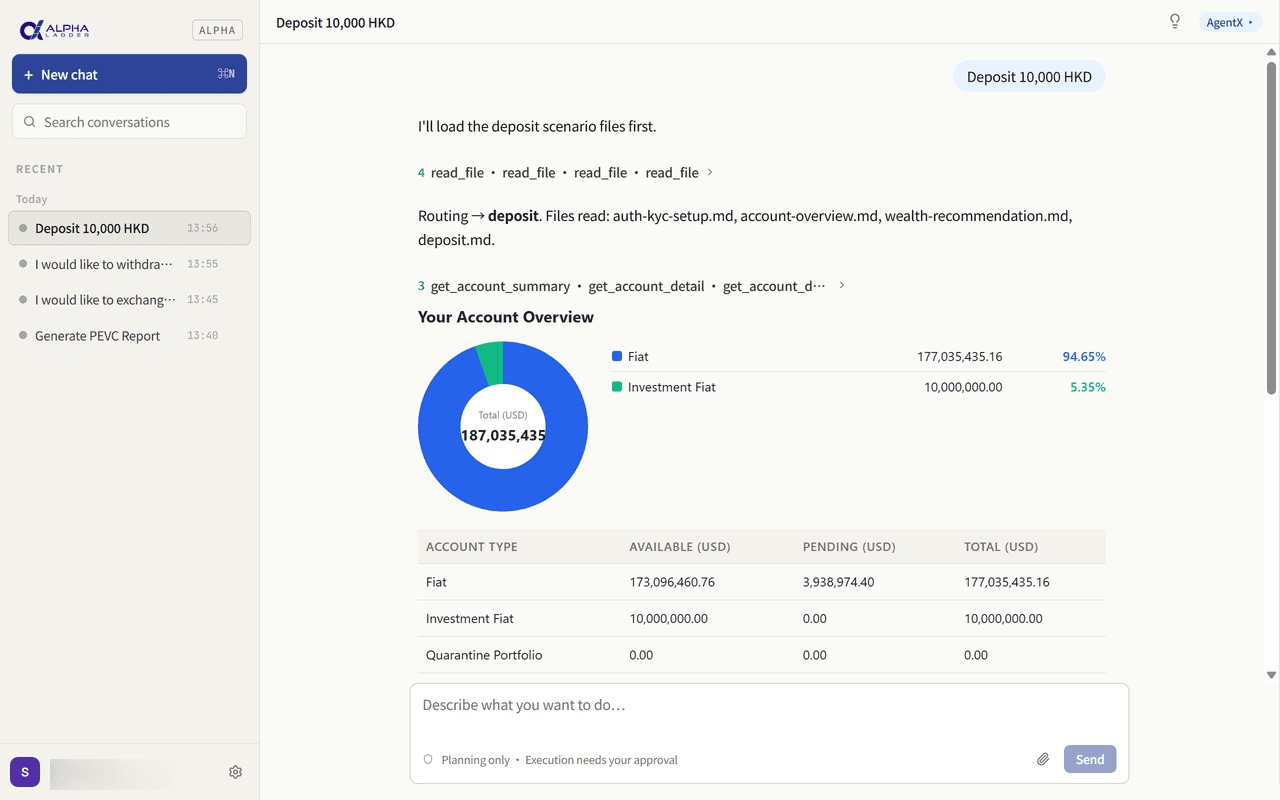Click the 'Execution needs your approval' text
The width and height of the screenshot is (1280, 800).
(601, 760)
